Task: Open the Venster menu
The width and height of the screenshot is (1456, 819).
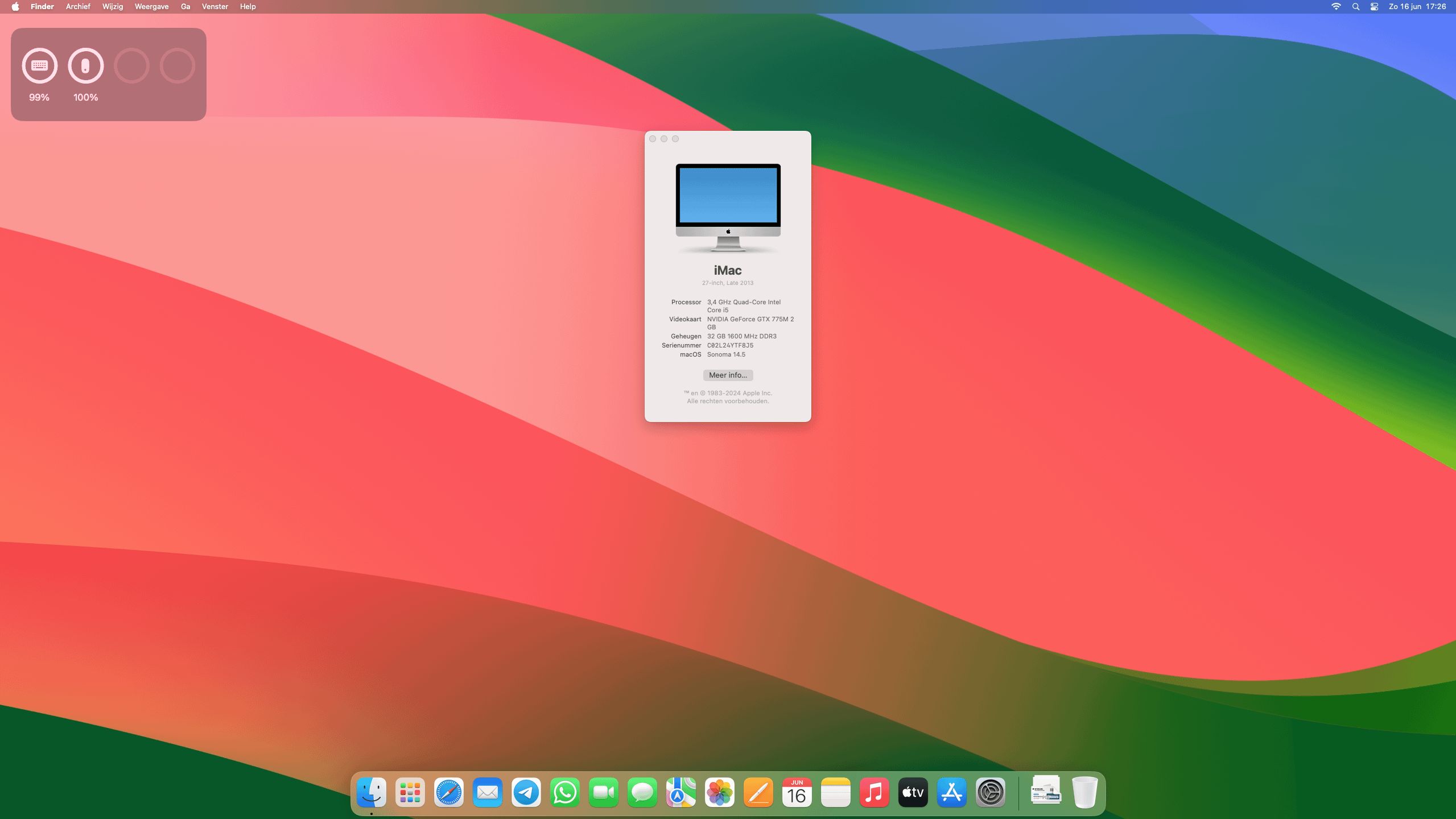Action: click(215, 7)
